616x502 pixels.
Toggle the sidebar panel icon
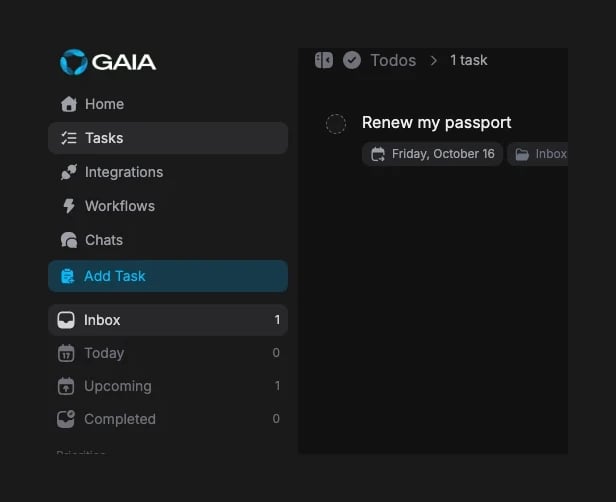324,60
